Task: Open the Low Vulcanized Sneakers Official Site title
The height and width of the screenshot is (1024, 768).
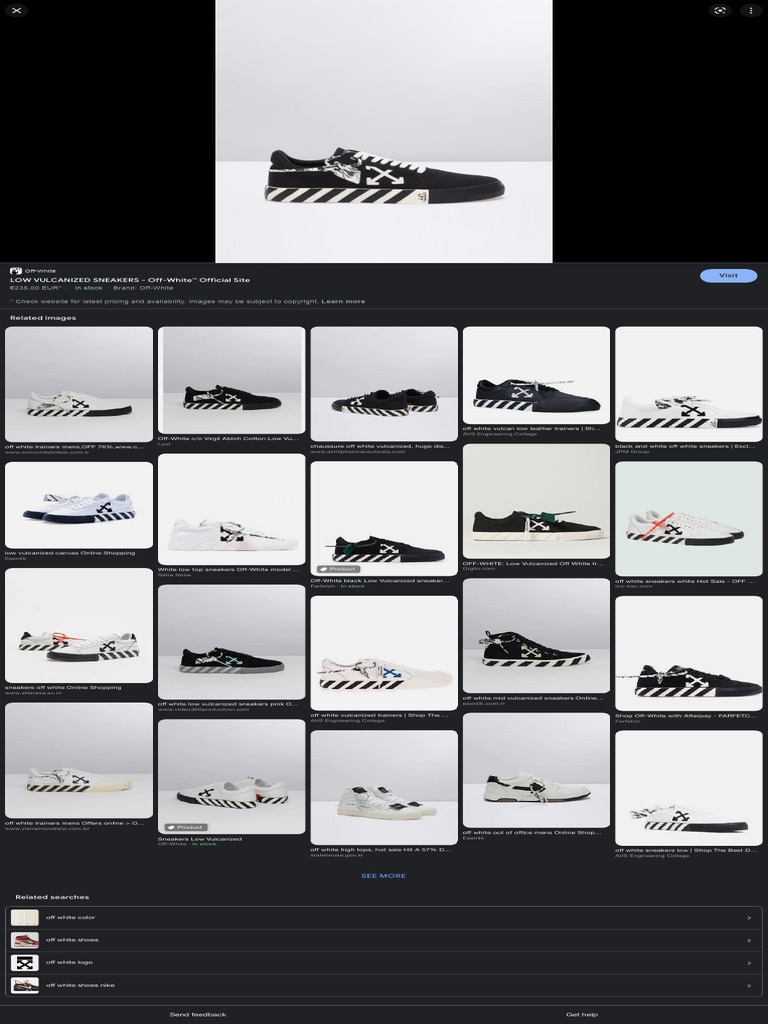Action: (x=130, y=280)
